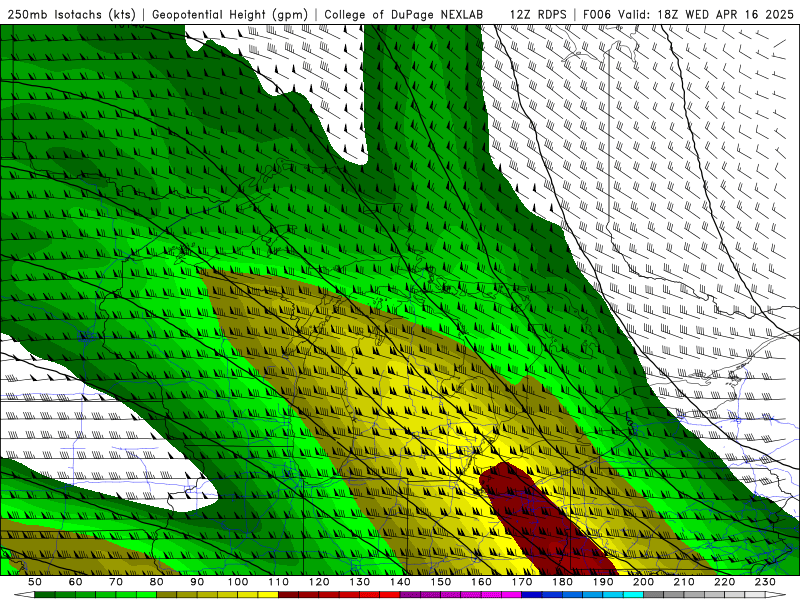The height and width of the screenshot is (600, 800).
Task: Click the legend value 50
Action: point(35,582)
